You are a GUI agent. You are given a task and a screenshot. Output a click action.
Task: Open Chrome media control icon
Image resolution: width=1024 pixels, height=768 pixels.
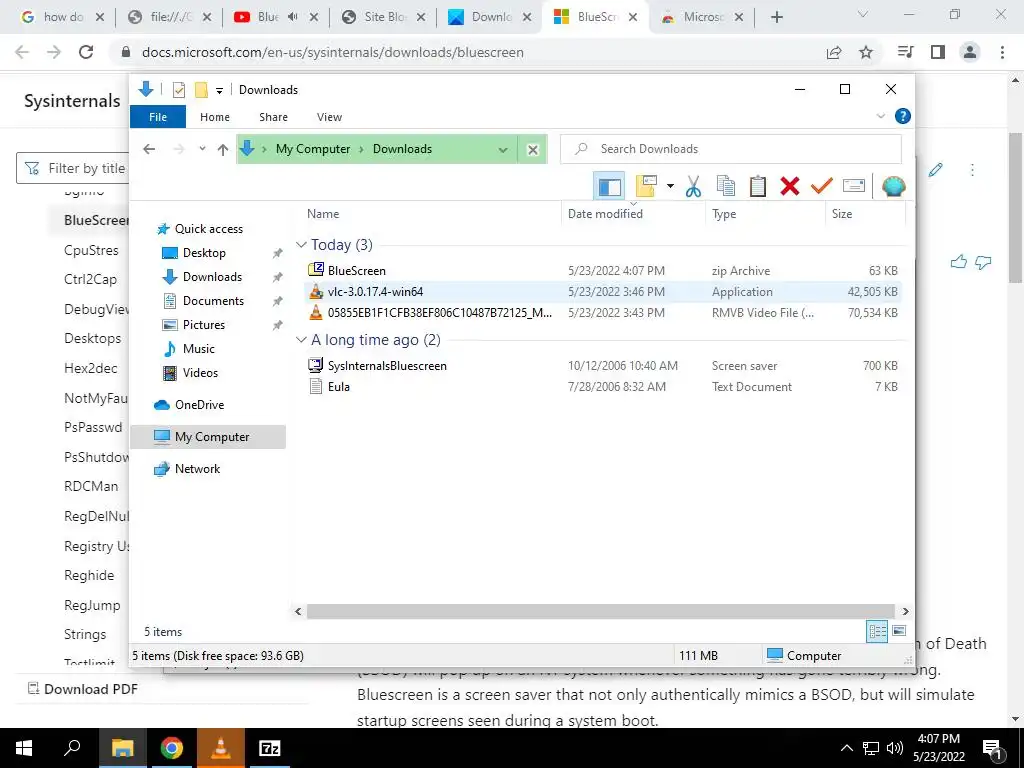tap(905, 52)
